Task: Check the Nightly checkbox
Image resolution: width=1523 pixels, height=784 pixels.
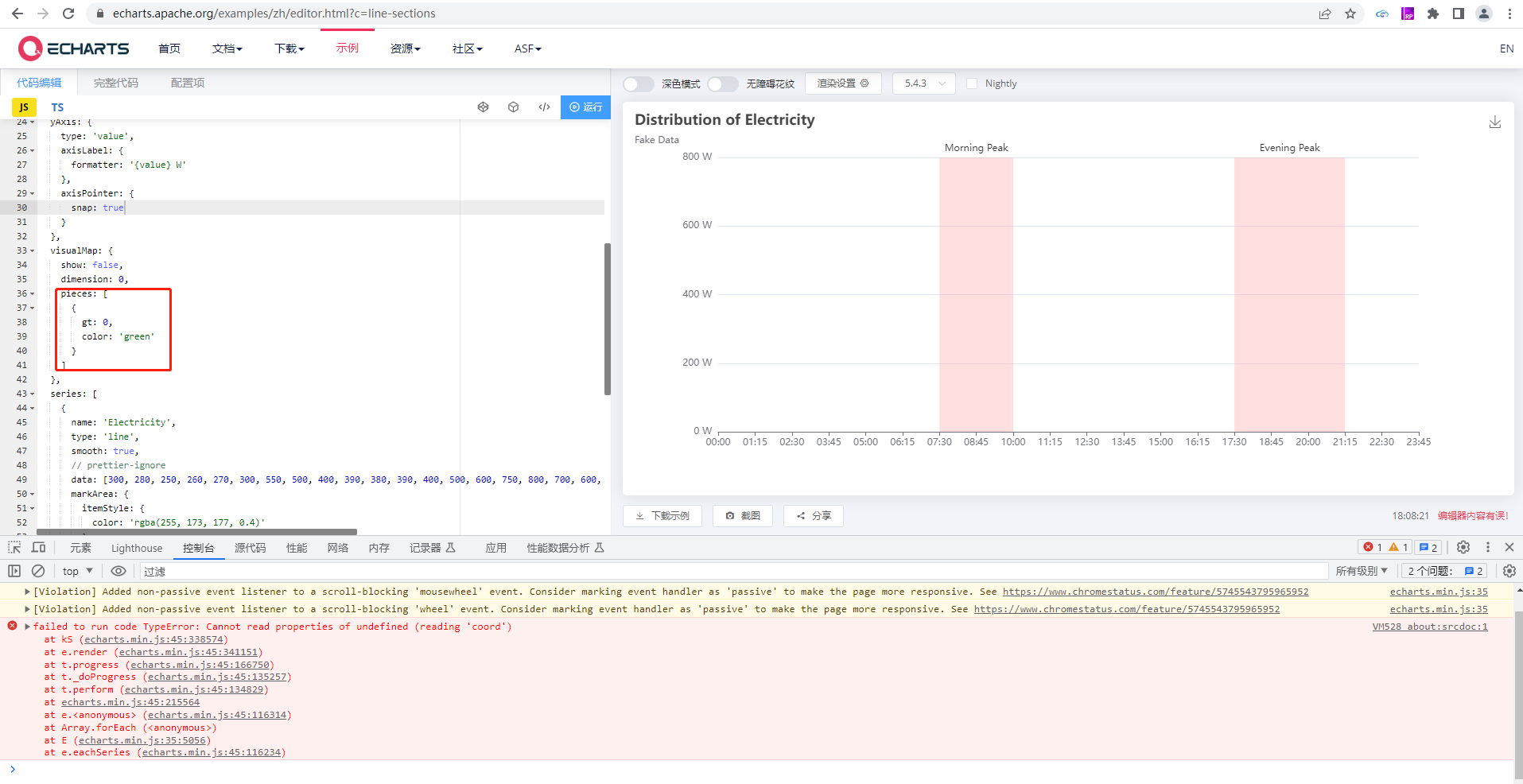Action: (972, 83)
